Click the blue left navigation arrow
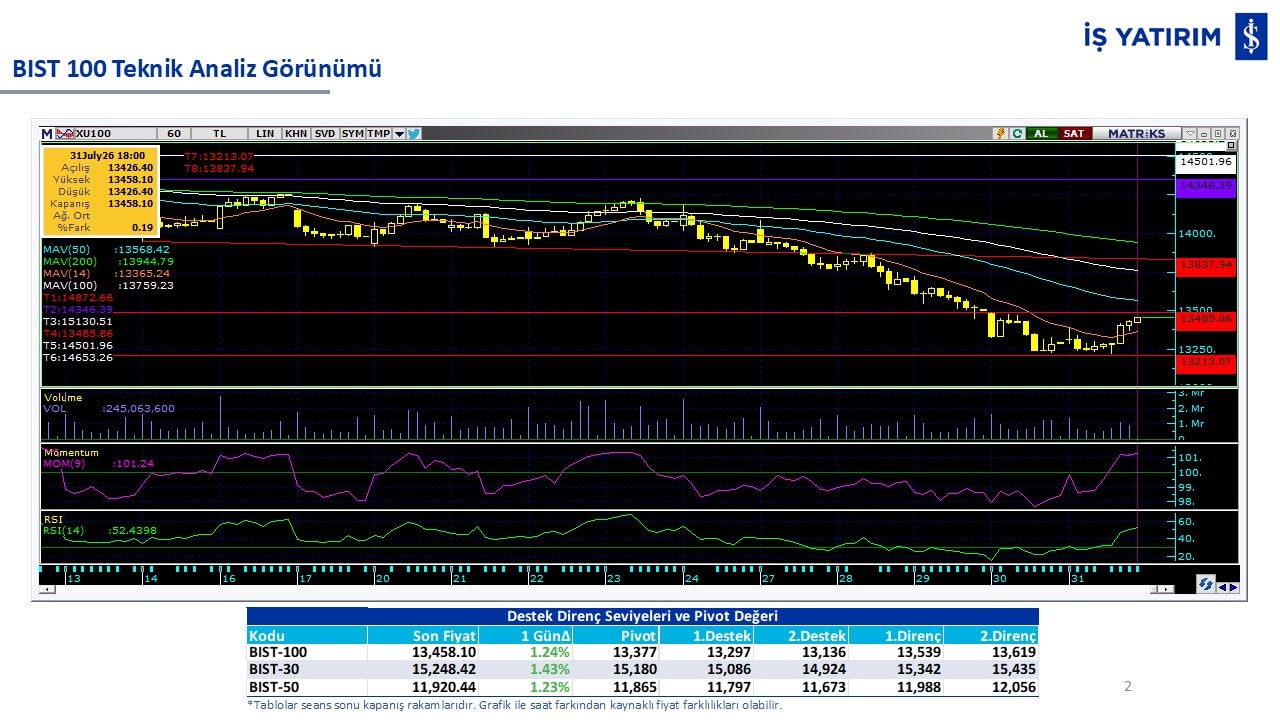 click(x=1222, y=587)
